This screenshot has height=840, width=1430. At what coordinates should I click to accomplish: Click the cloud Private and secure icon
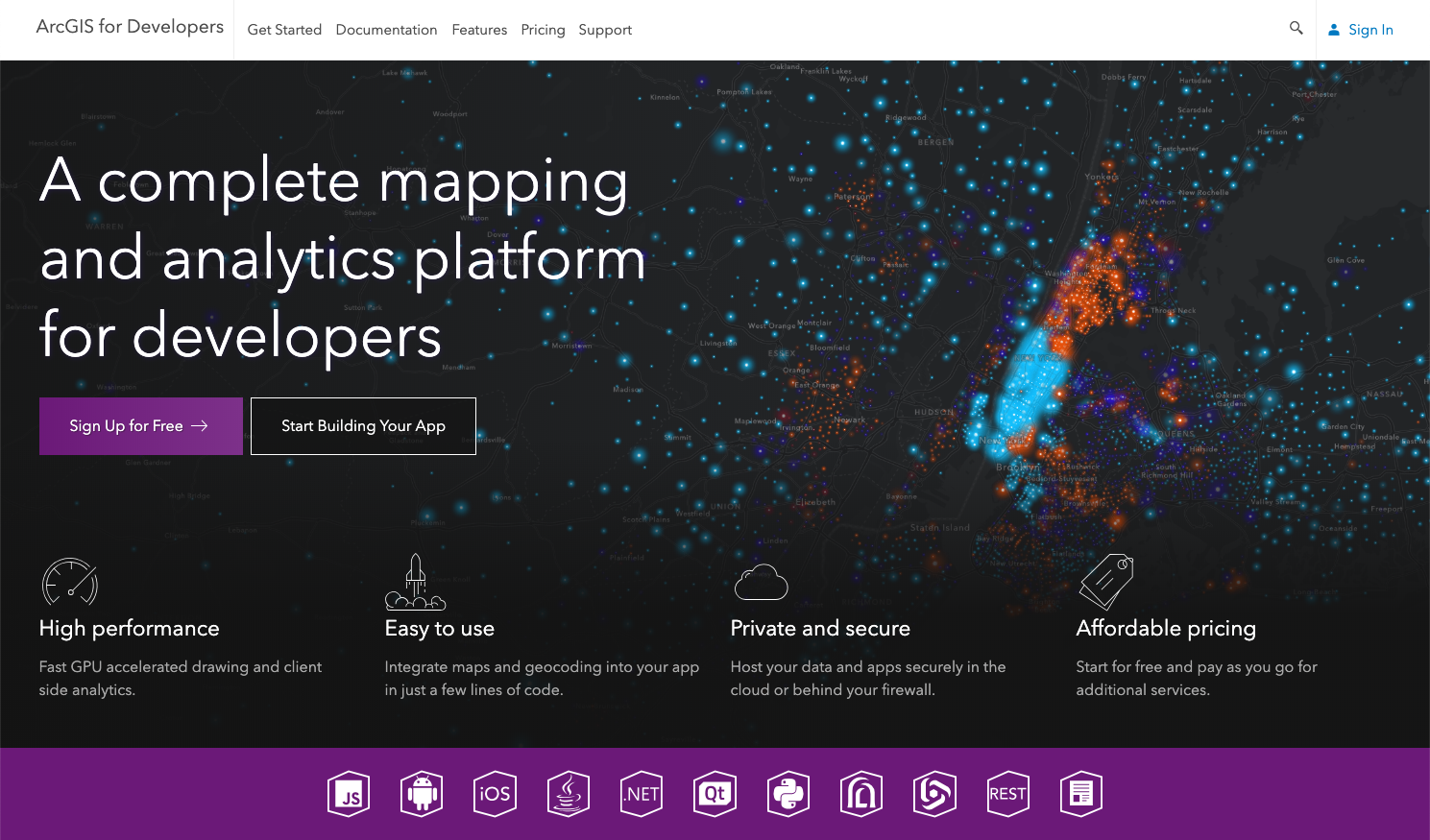pos(762,582)
